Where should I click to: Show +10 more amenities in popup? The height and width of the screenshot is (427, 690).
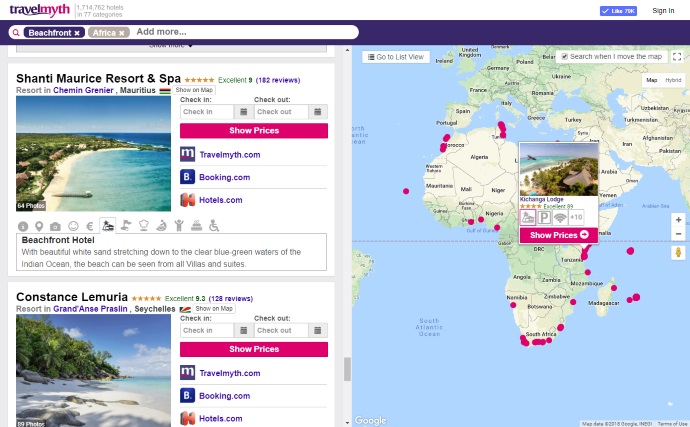click(576, 217)
